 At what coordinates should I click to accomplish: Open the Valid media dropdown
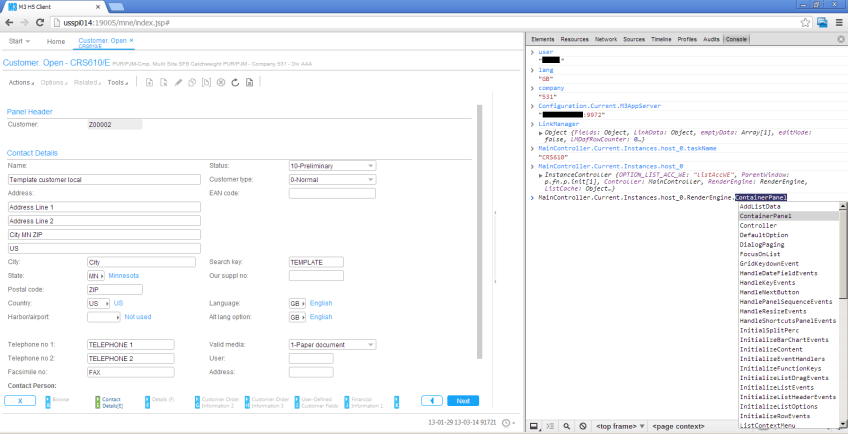click(333, 345)
